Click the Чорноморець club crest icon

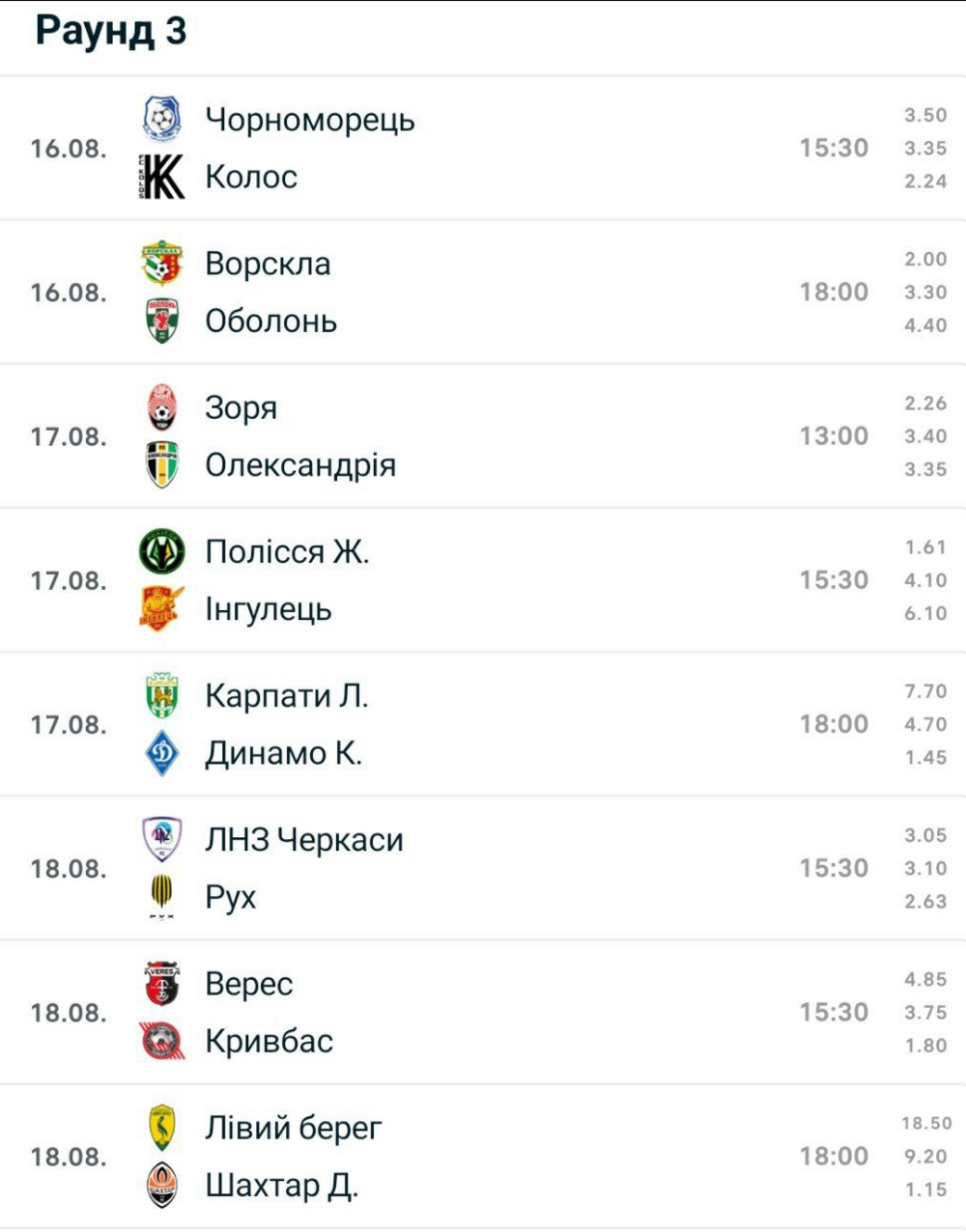(x=162, y=120)
